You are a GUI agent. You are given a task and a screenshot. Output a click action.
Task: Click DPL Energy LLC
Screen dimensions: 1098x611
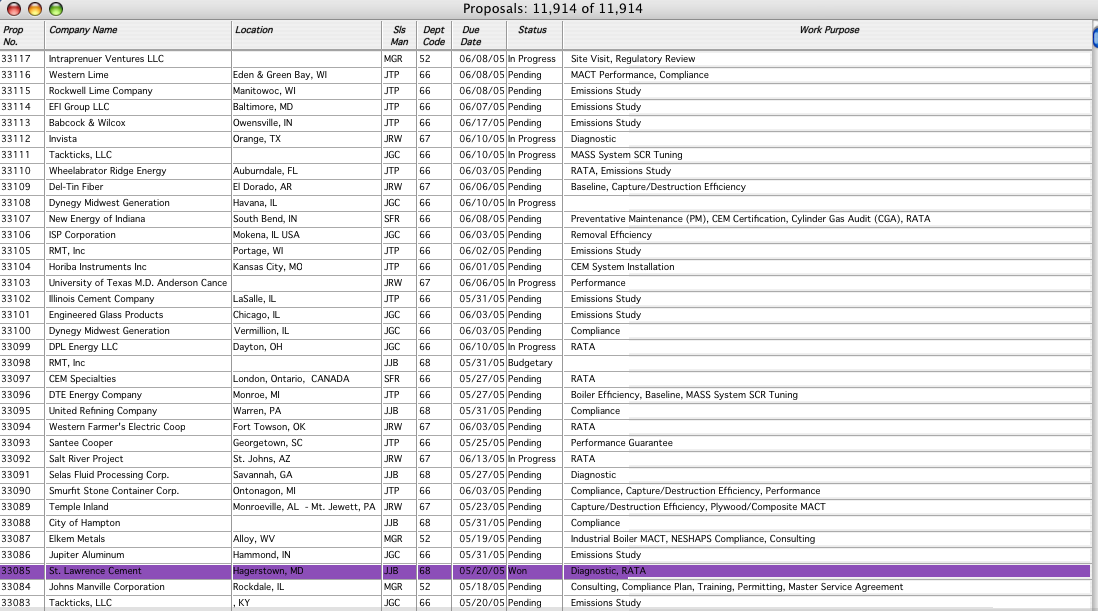coord(83,347)
